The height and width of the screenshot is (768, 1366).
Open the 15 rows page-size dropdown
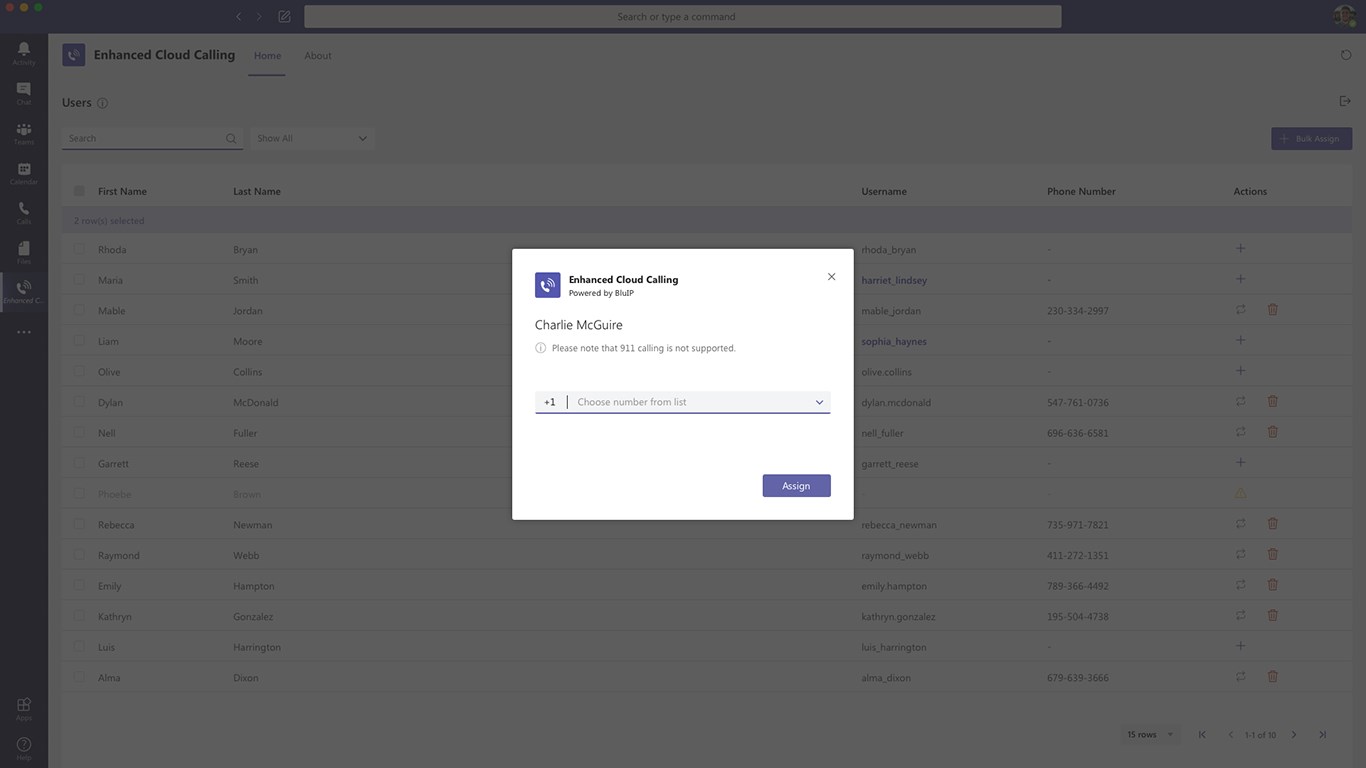1151,735
